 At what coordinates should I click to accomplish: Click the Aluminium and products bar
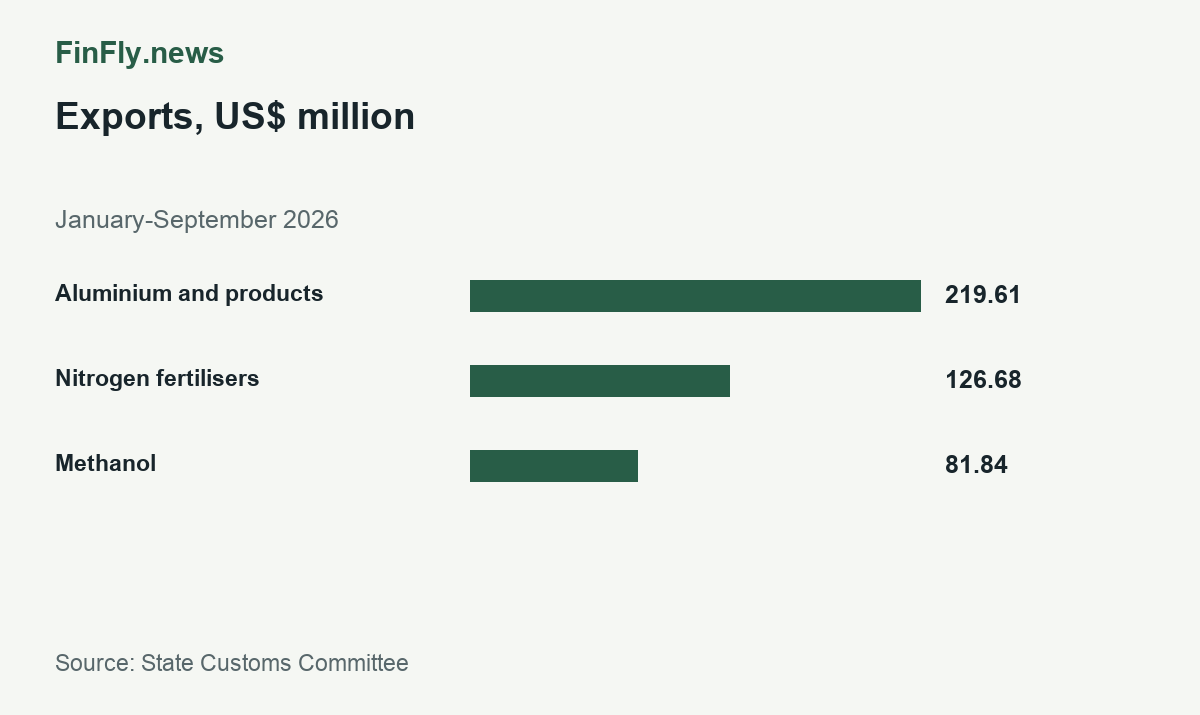695,296
